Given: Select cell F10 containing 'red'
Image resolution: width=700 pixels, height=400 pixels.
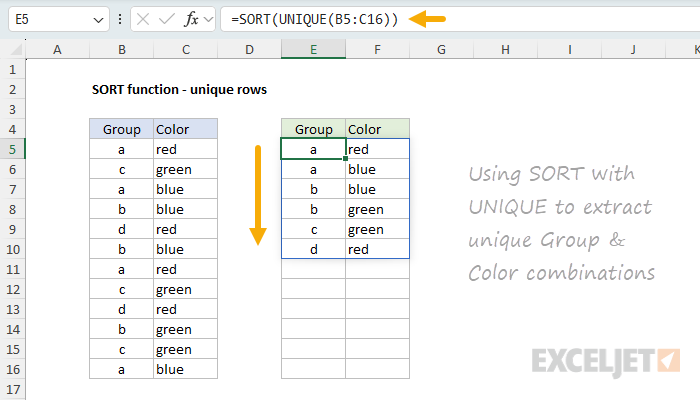Looking at the screenshot, I should click(x=378, y=249).
